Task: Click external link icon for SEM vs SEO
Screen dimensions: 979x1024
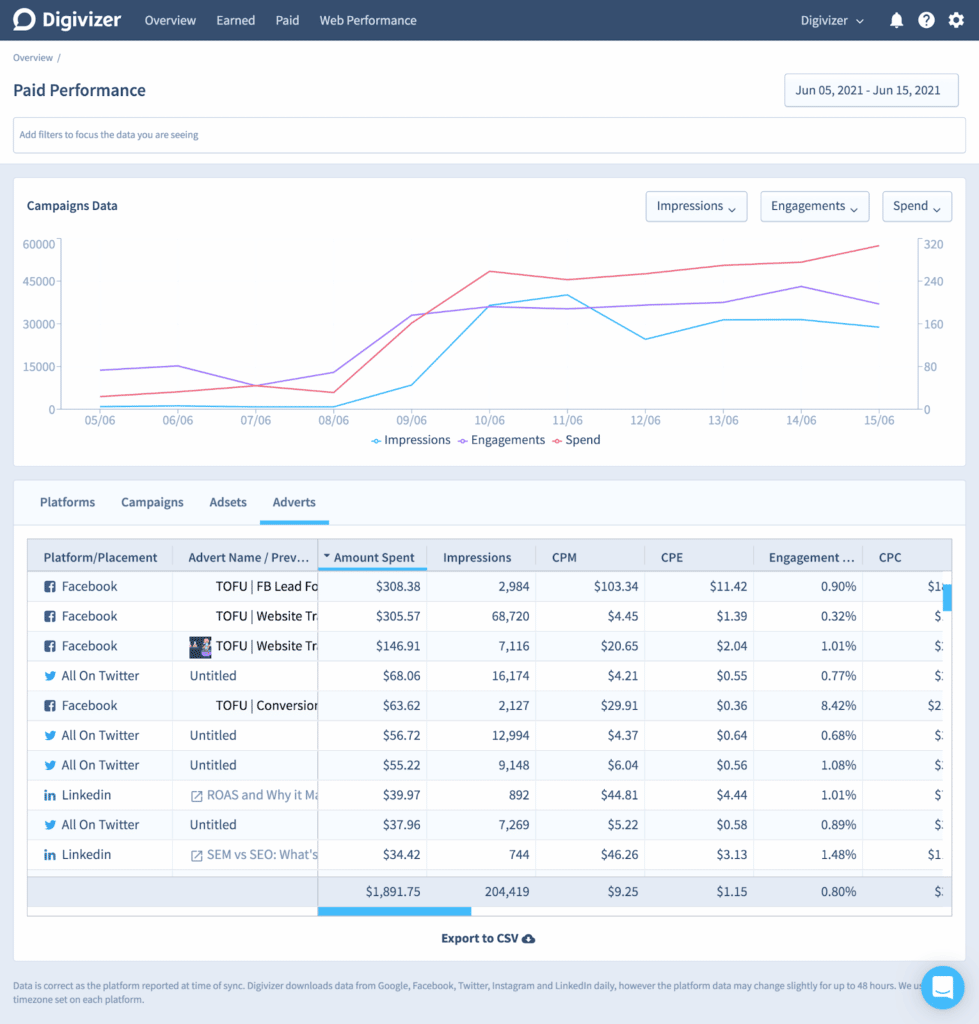Action: click(197, 855)
